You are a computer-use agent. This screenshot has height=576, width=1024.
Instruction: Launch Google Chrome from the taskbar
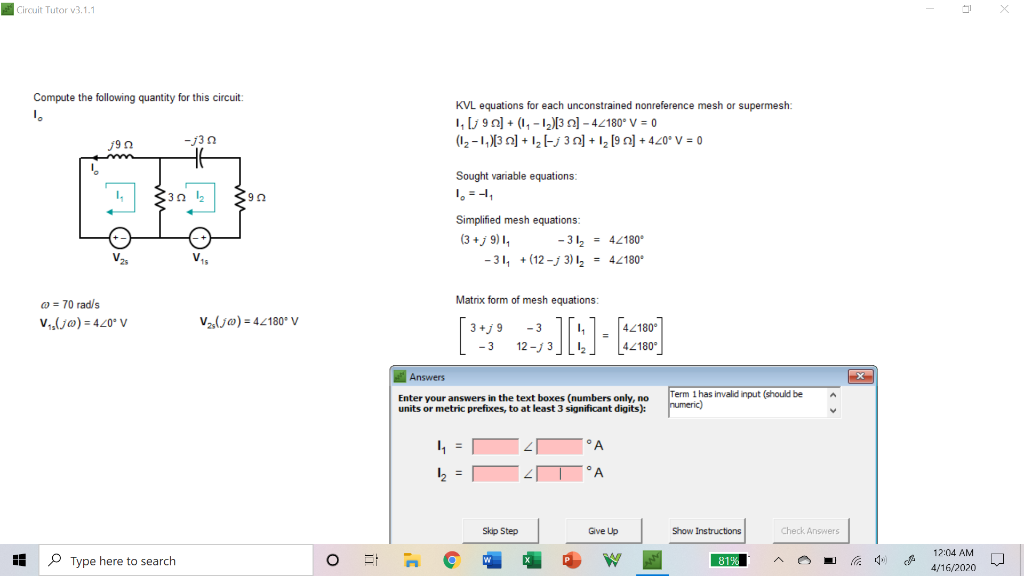[x=451, y=561]
